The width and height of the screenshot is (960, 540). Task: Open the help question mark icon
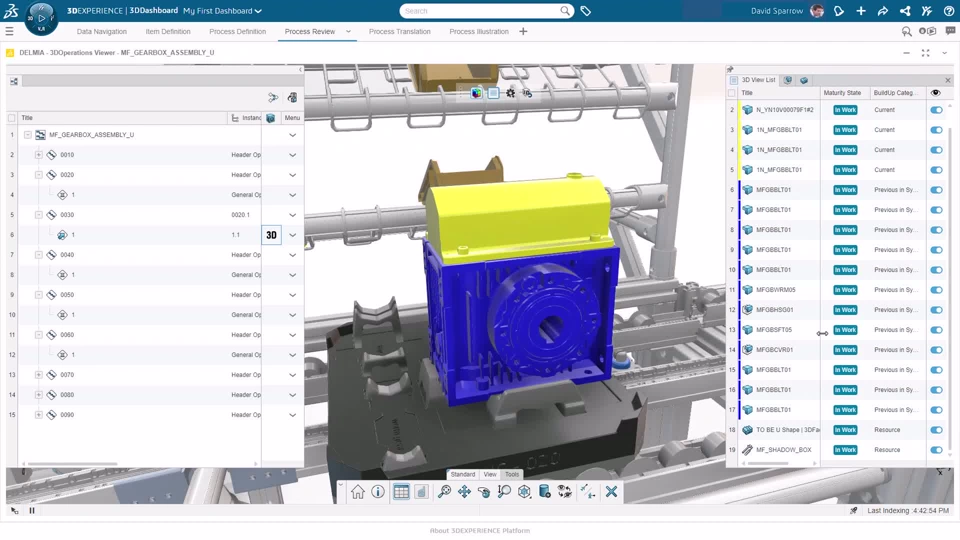click(949, 11)
